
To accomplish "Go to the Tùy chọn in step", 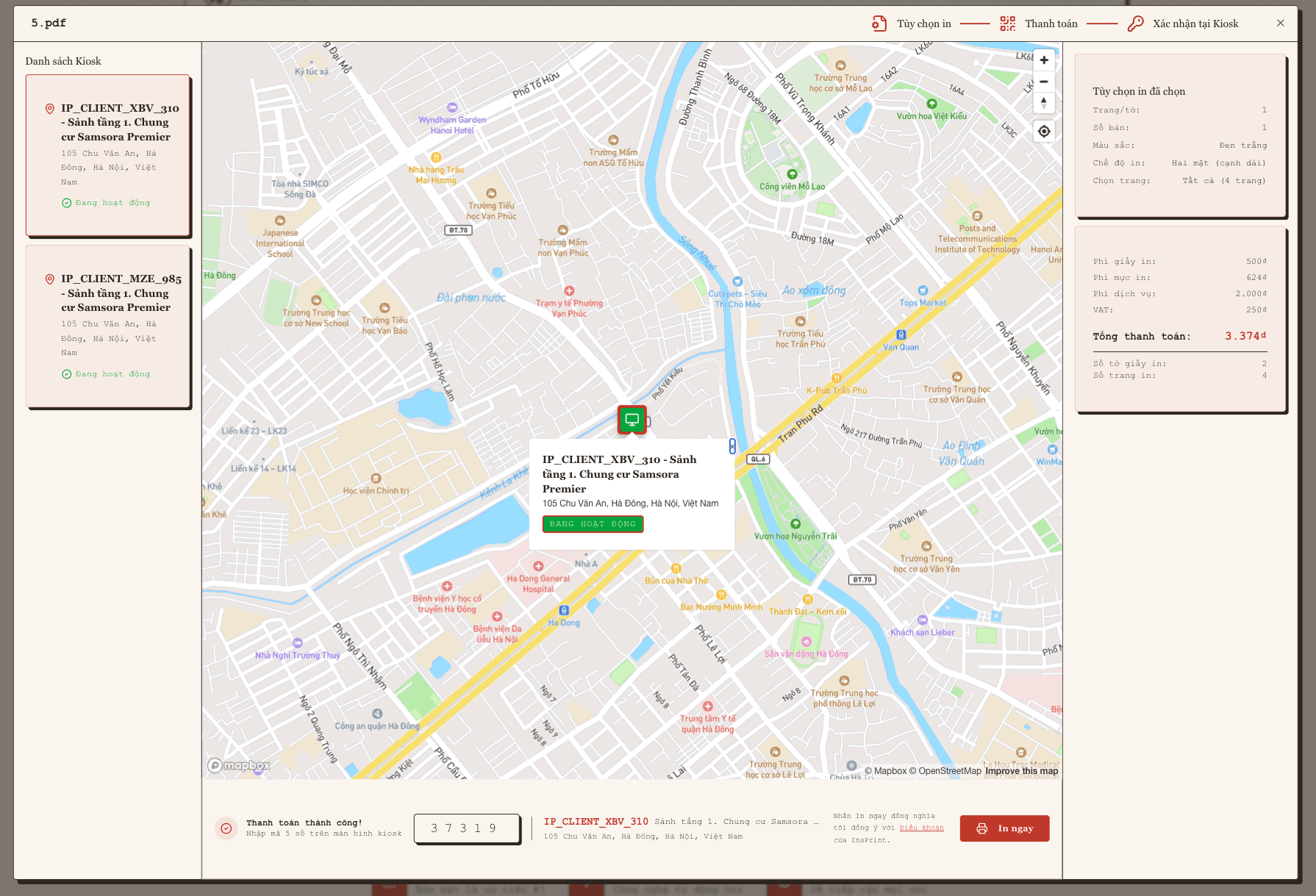I will pos(924,24).
